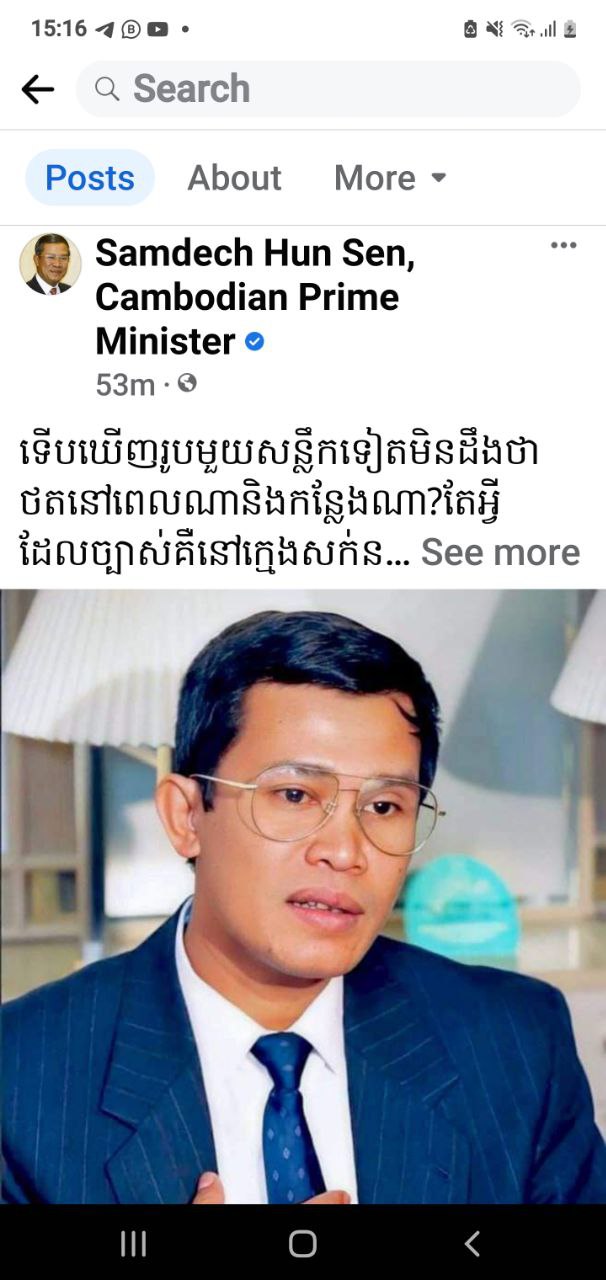Tap the Telegram notification icon in status bar
Viewport: 606px width, 1280px height.
[105, 29]
